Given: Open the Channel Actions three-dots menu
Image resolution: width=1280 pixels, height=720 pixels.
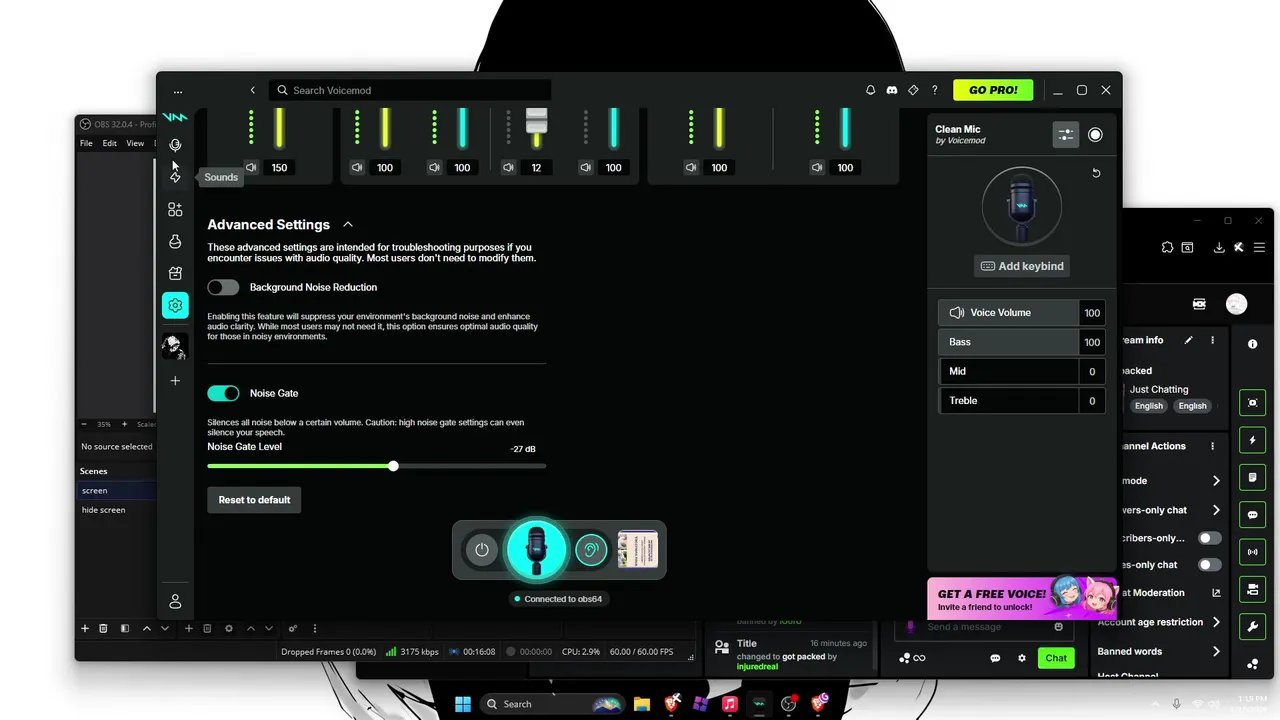Looking at the screenshot, I should pos(1213,446).
